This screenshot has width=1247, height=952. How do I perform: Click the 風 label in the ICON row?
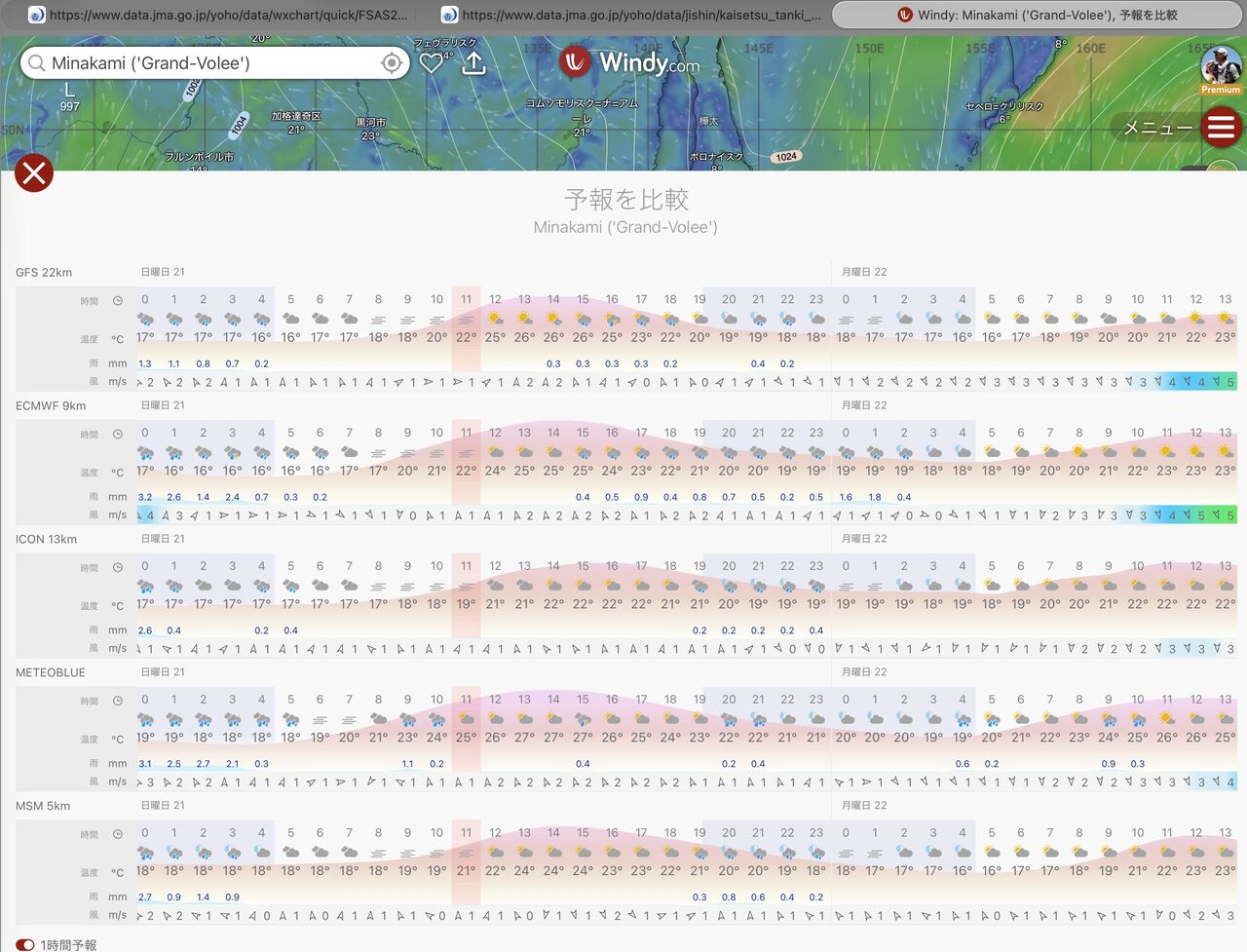click(94, 648)
